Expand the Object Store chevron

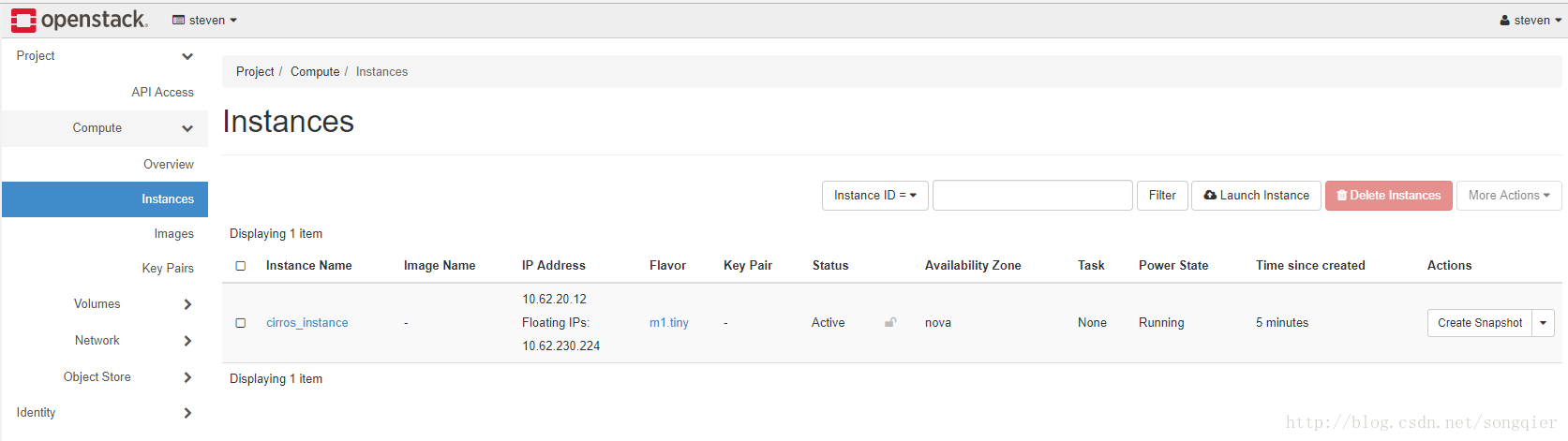click(187, 377)
